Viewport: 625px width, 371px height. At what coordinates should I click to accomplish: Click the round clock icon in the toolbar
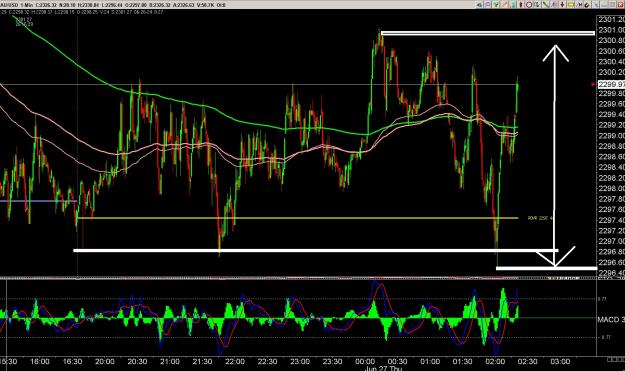(x=529, y=5)
